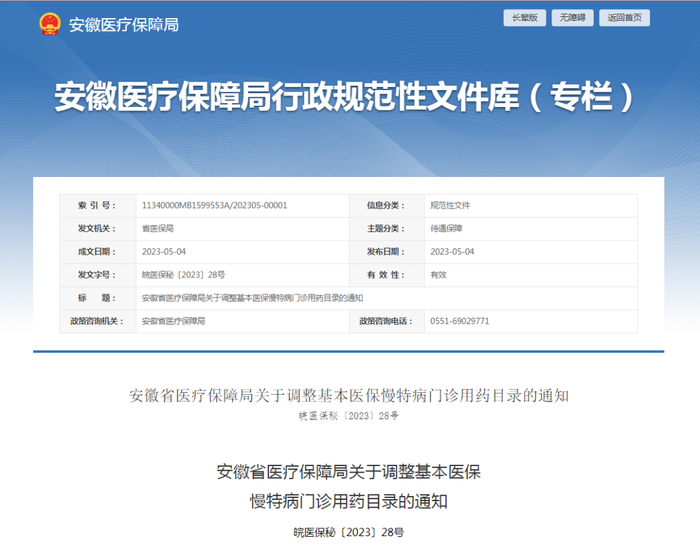This screenshot has height=553, width=700.
Task: Select index number 11340000MB1599553A/202305-00001
Action: tap(214, 205)
